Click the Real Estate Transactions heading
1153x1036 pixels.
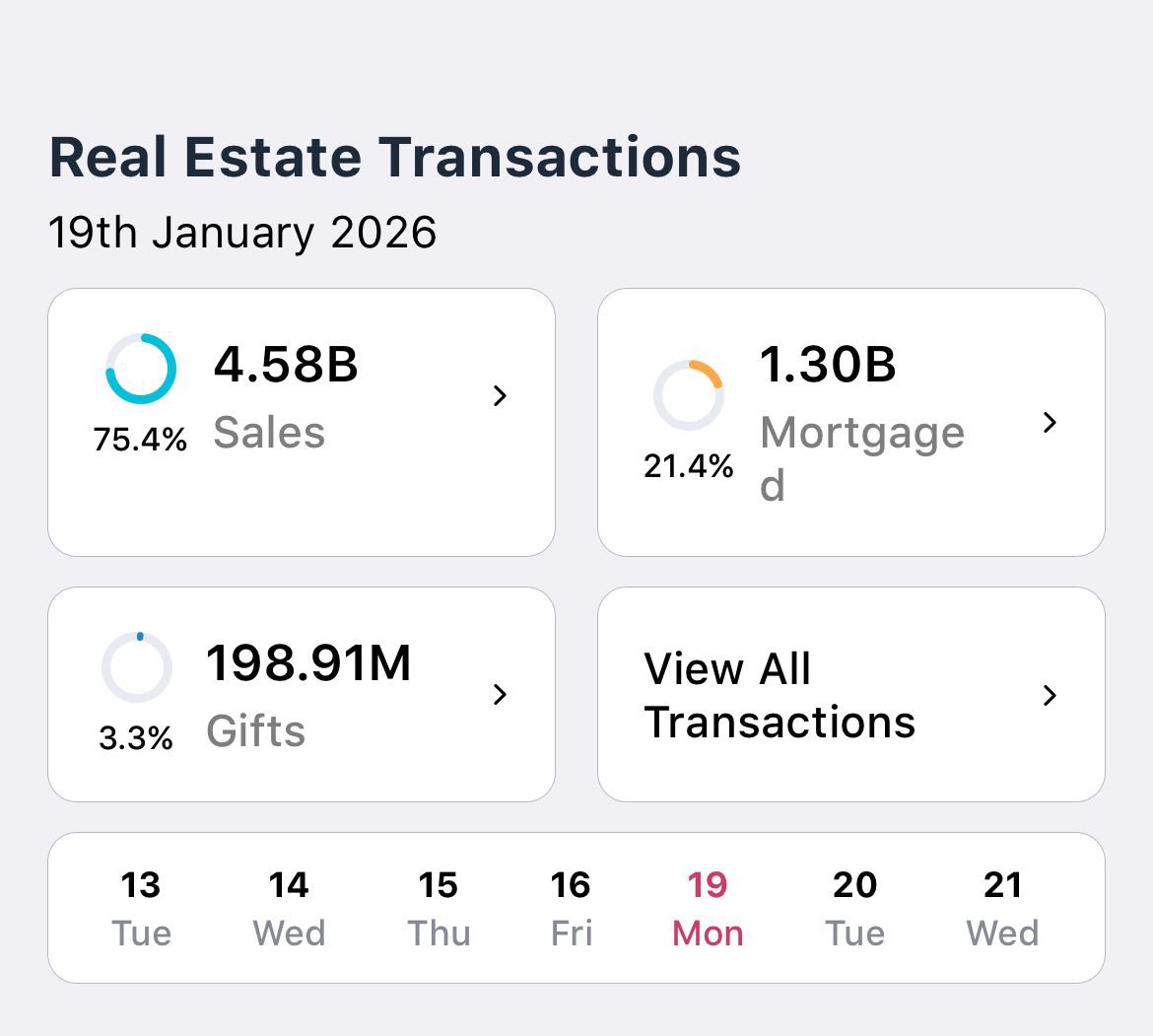394,156
